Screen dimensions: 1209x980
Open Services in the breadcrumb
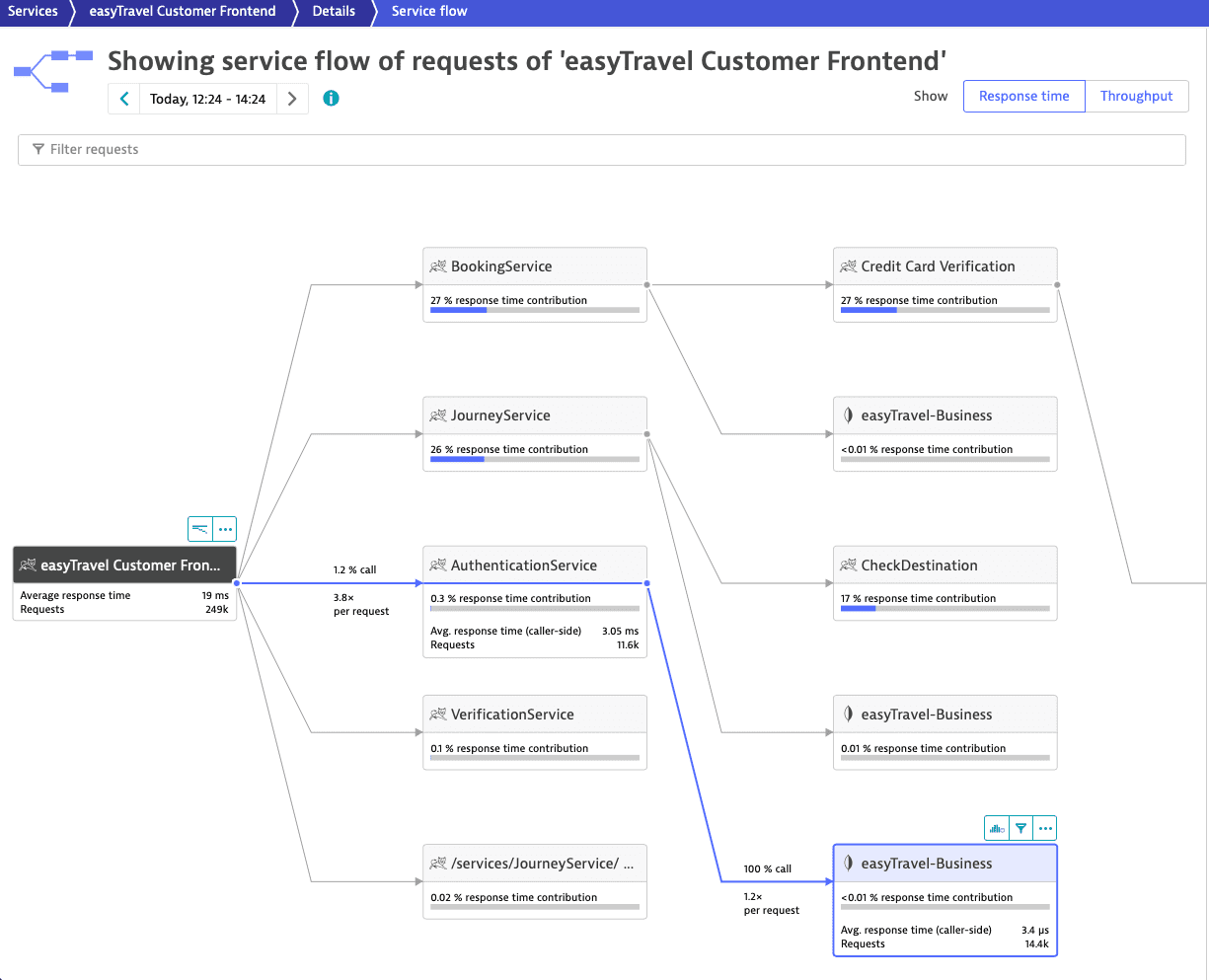(33, 12)
